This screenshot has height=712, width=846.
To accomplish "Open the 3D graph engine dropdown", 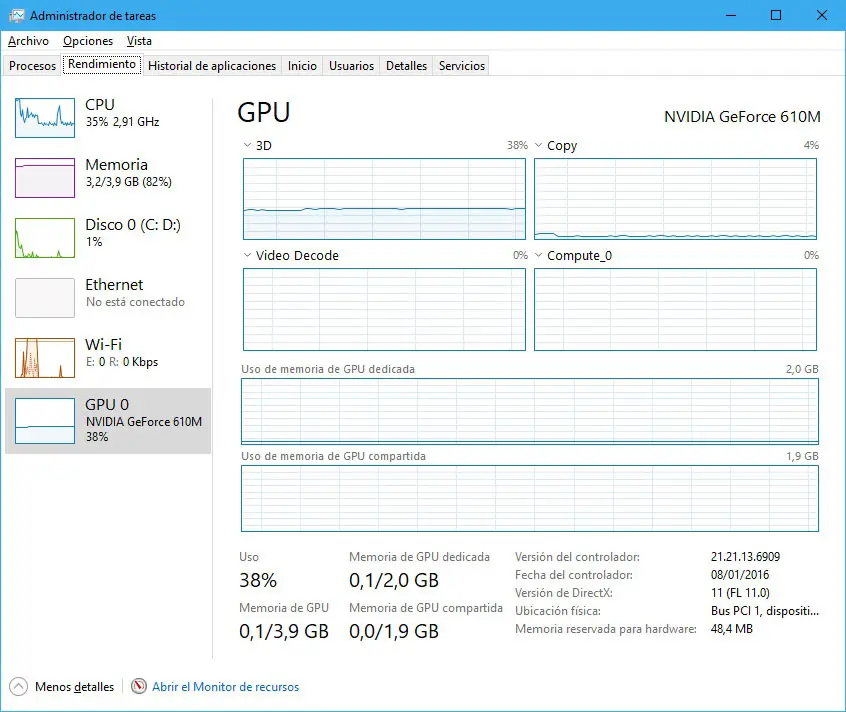I will (x=248, y=146).
